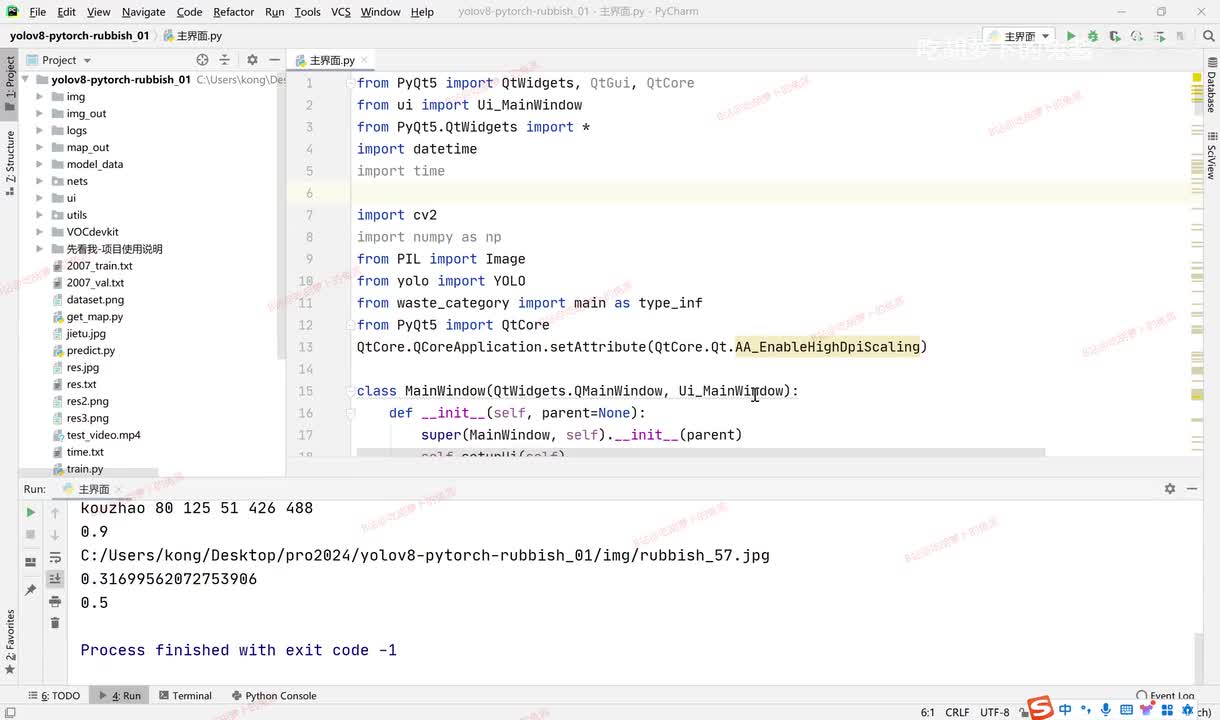Fold the MainWindow class at gutter
The height and width of the screenshot is (720, 1220).
(x=350, y=391)
